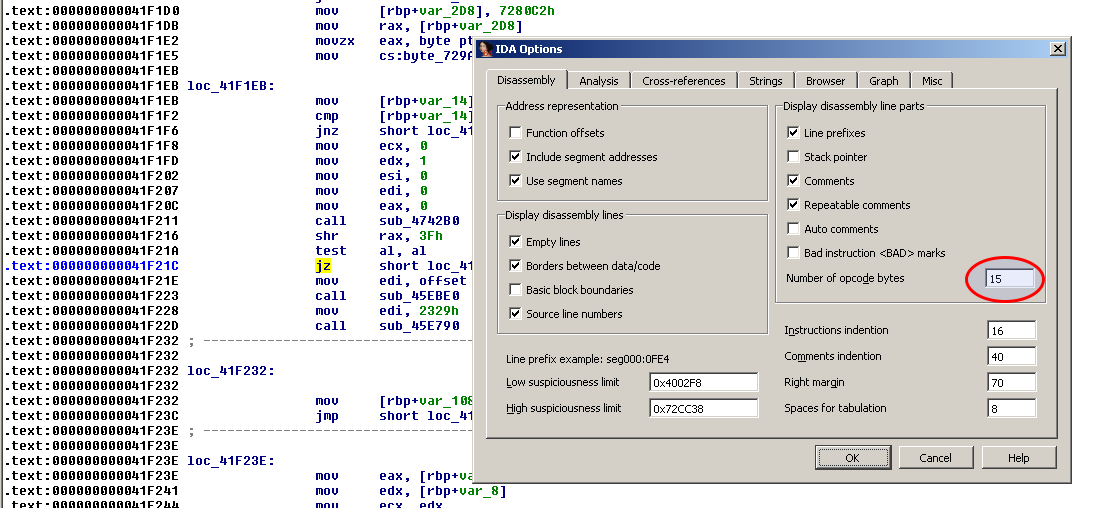Disable Repeatable comments checkbox

(x=794, y=205)
